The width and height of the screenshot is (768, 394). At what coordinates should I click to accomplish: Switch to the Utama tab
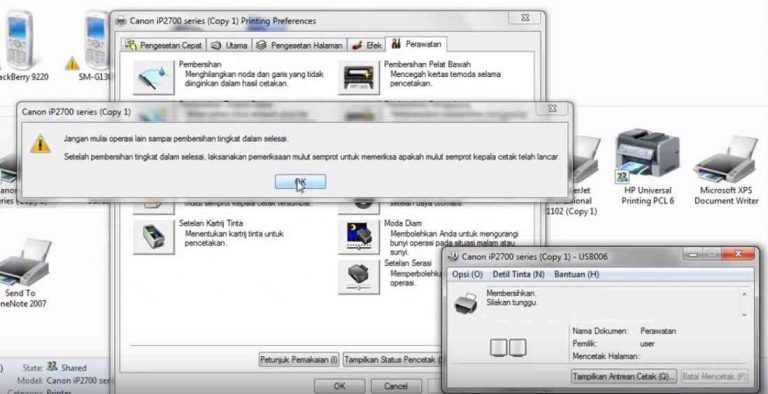229,45
